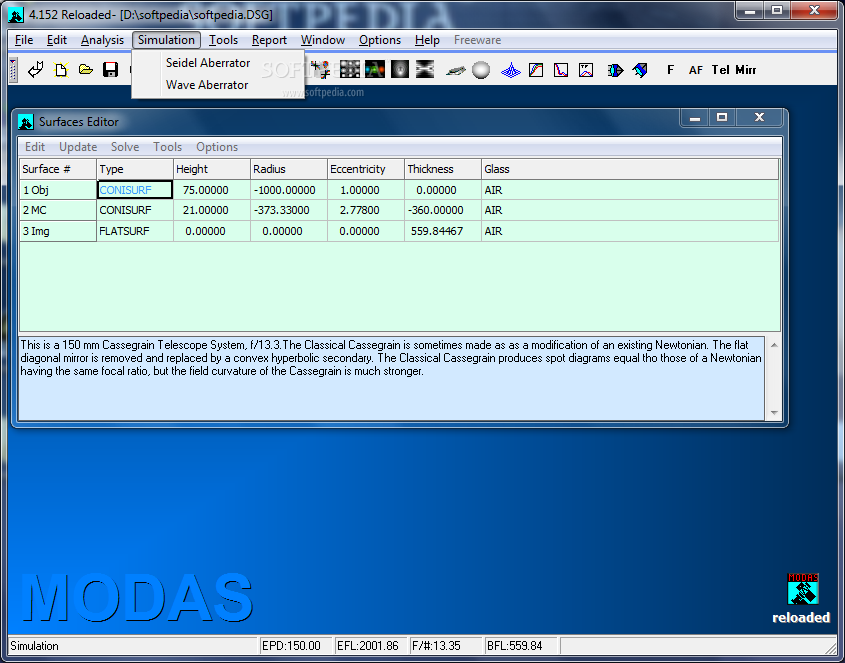Select Wave Aberrator from the Simulation menu
This screenshot has width=845, height=663.
coord(207,85)
